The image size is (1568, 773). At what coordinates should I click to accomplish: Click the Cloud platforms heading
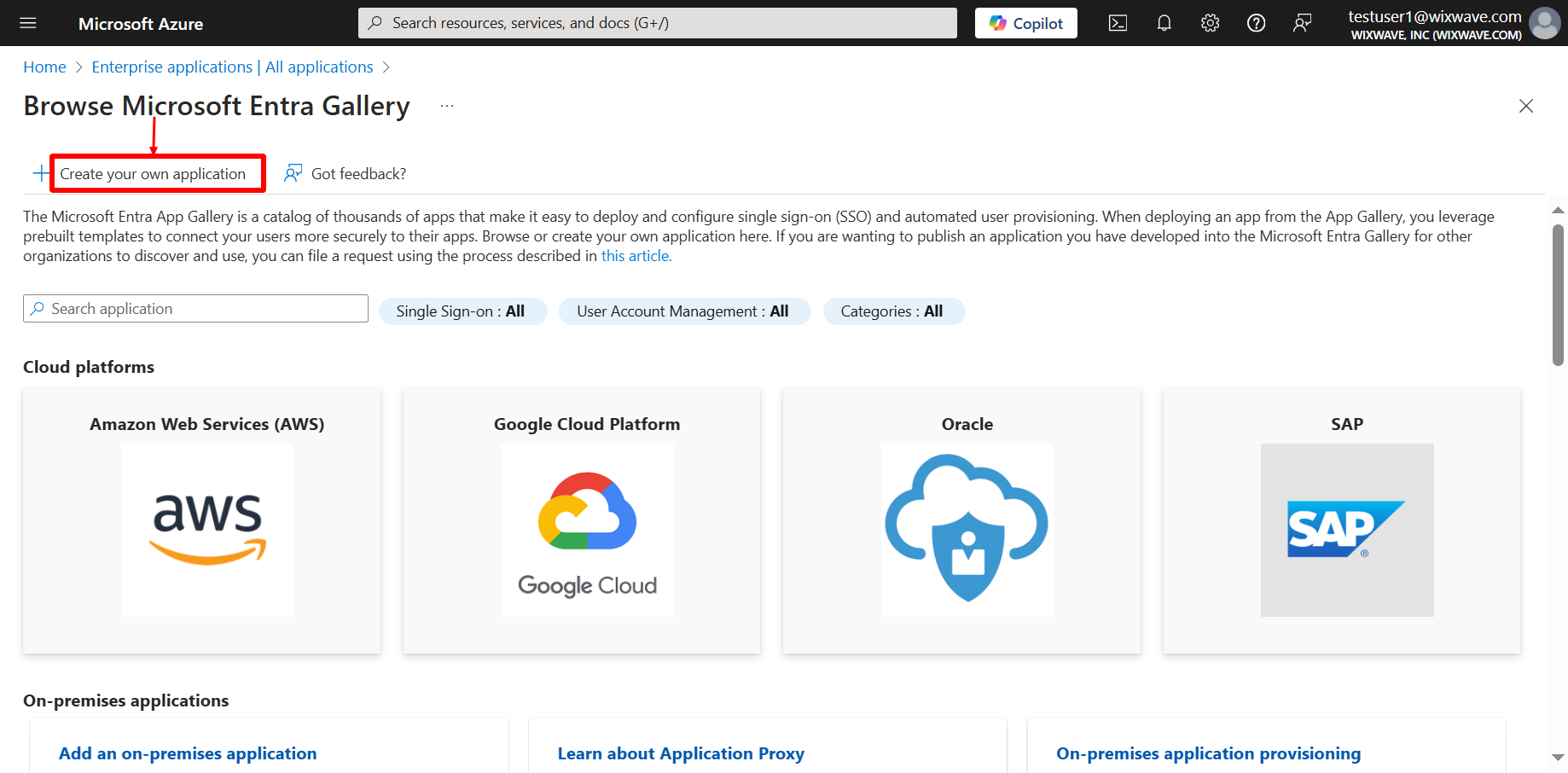89,367
